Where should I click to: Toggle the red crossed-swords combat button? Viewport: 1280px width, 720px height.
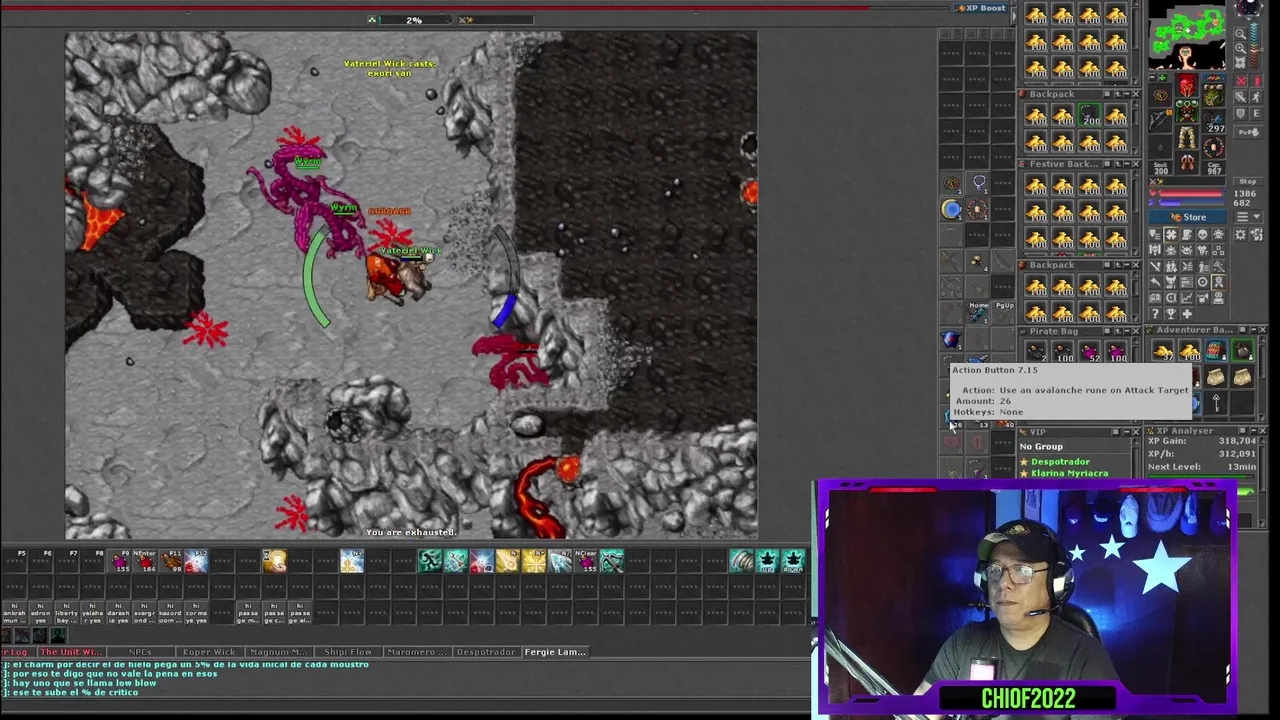pyautogui.click(x=1241, y=81)
